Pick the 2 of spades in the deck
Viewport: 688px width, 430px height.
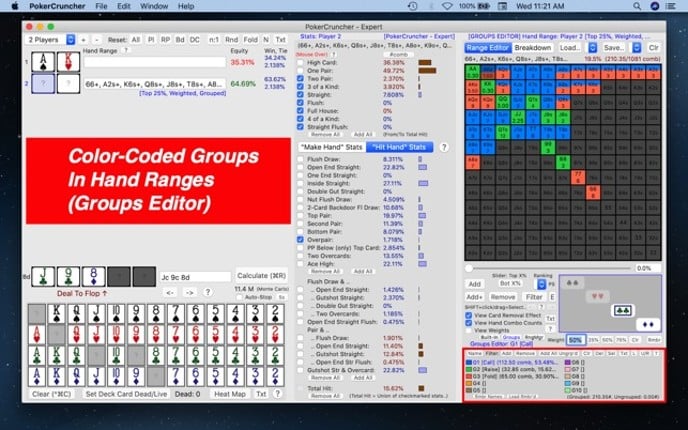coord(275,314)
